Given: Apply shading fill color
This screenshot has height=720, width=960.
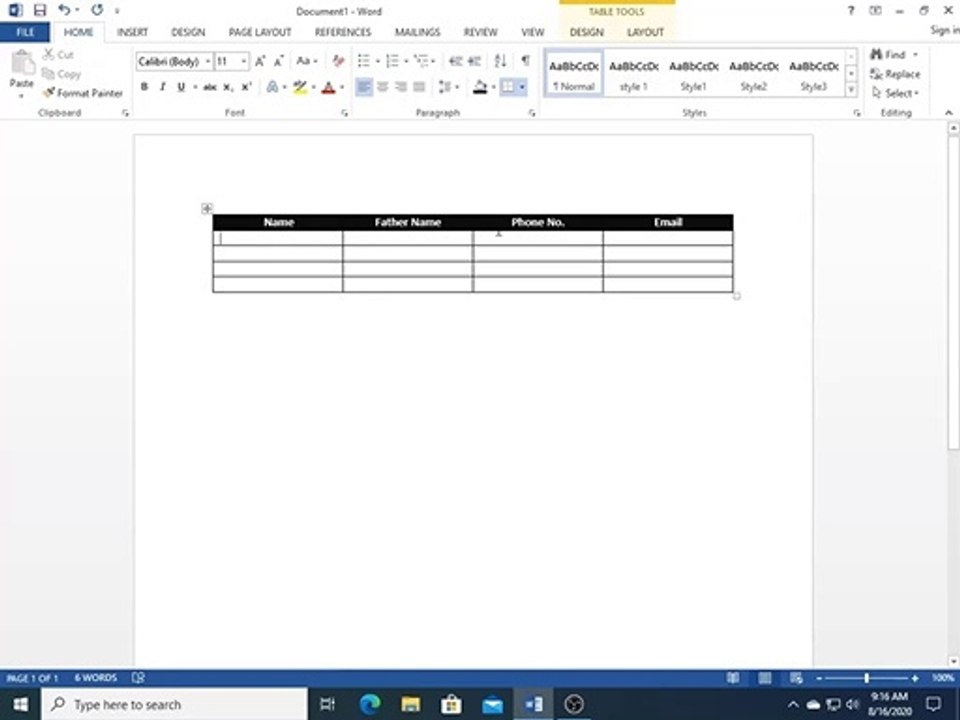Looking at the screenshot, I should 481,88.
